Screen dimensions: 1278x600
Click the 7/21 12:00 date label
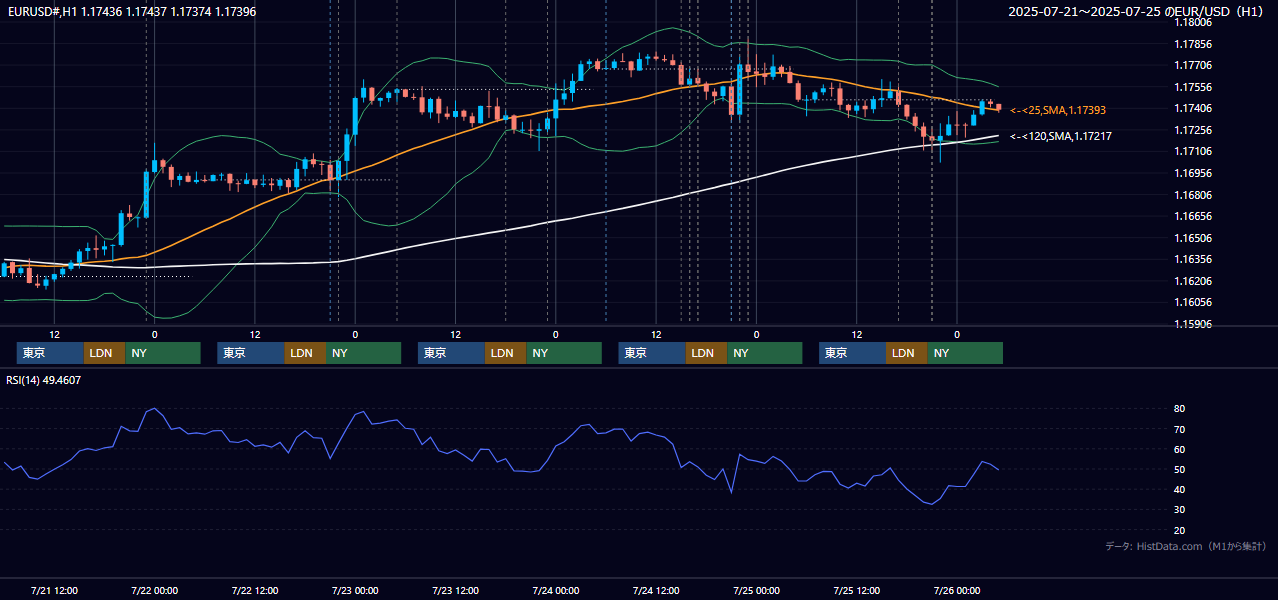point(55,590)
